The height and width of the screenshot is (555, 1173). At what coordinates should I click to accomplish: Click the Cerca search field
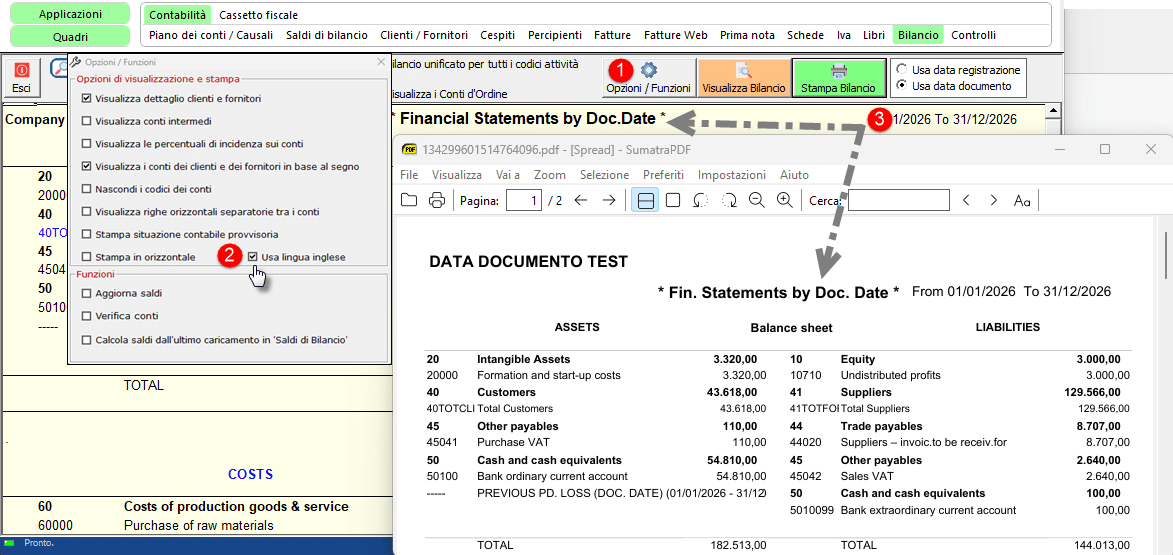[898, 200]
